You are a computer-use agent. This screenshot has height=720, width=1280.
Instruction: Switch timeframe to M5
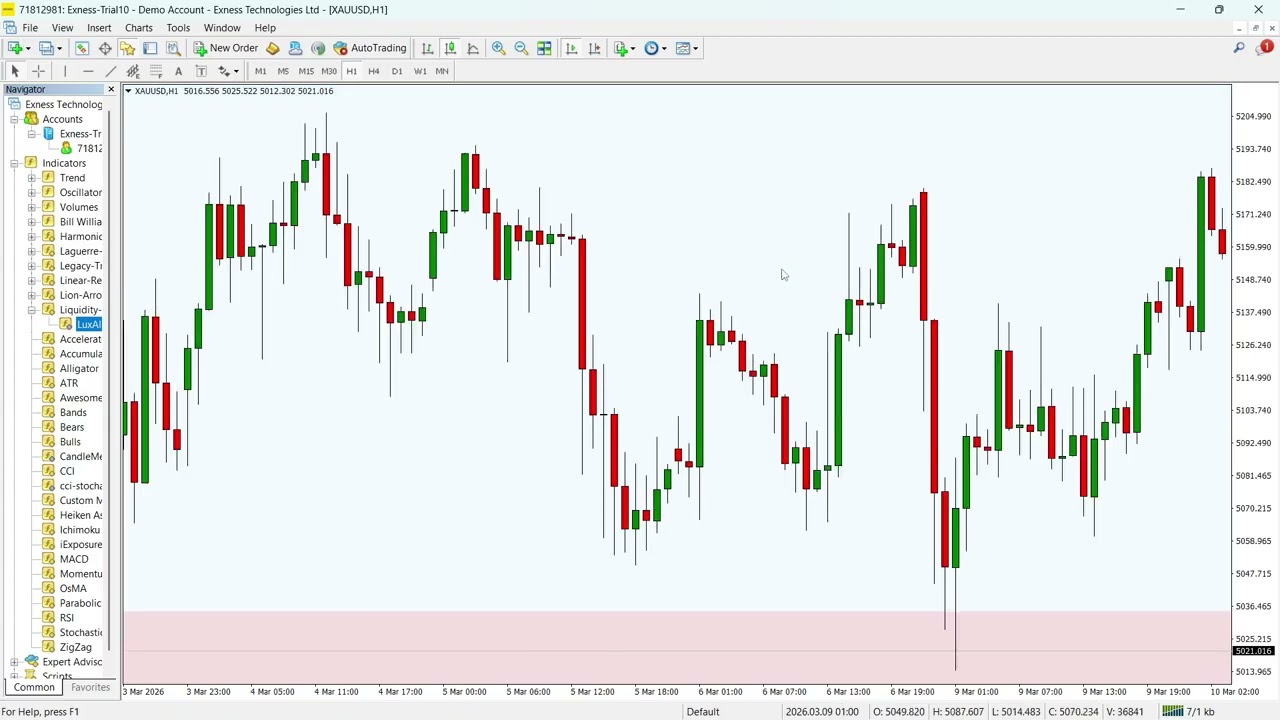pos(283,71)
